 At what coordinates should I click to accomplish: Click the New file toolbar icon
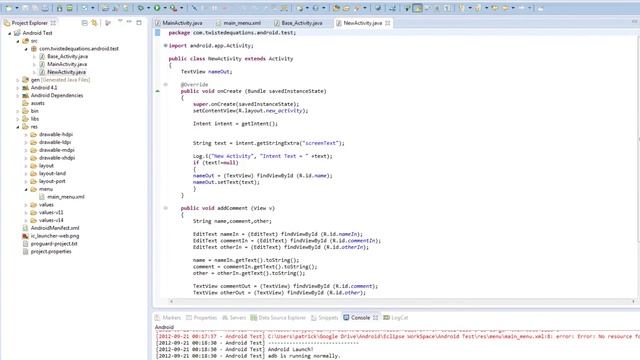click(x=8, y=8)
